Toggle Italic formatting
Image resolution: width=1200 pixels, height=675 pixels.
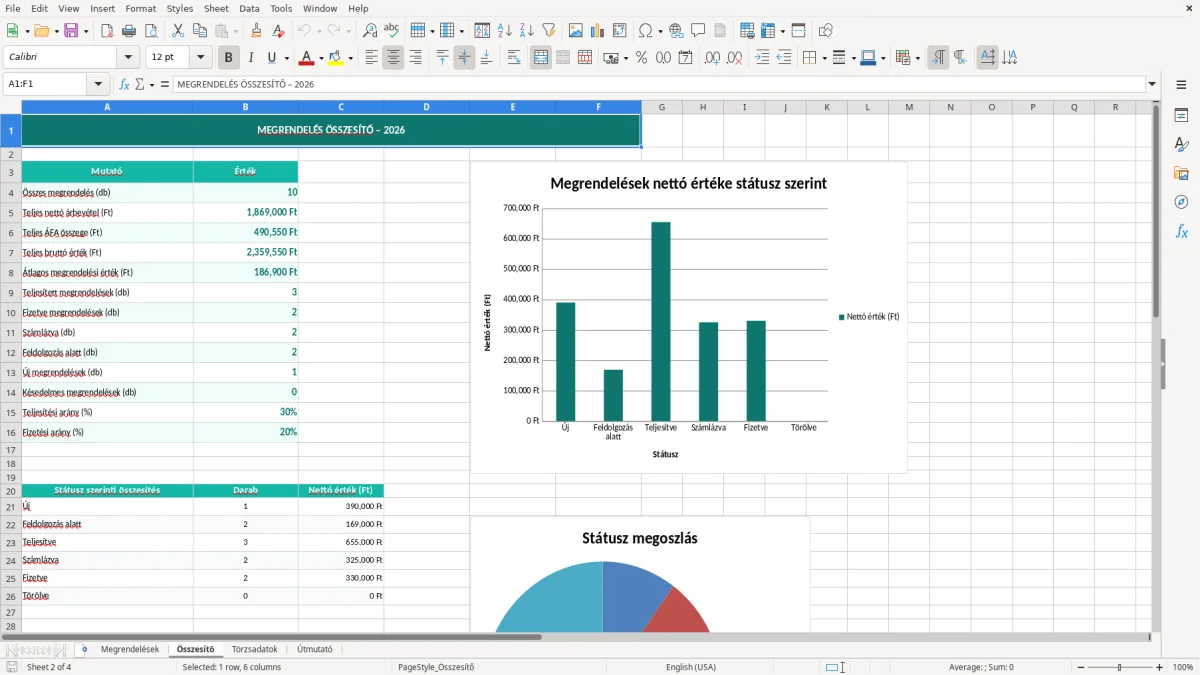[x=250, y=58]
